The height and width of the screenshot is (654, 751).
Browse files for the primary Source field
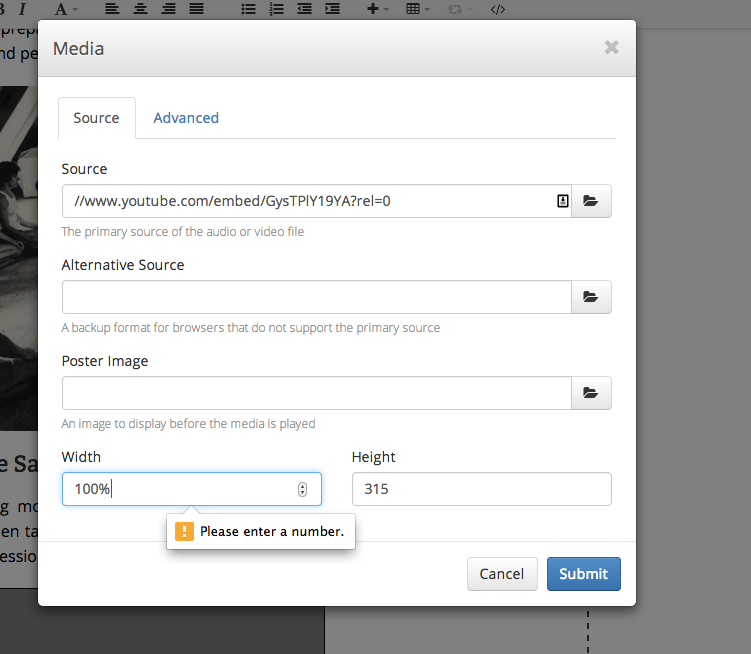tap(591, 201)
